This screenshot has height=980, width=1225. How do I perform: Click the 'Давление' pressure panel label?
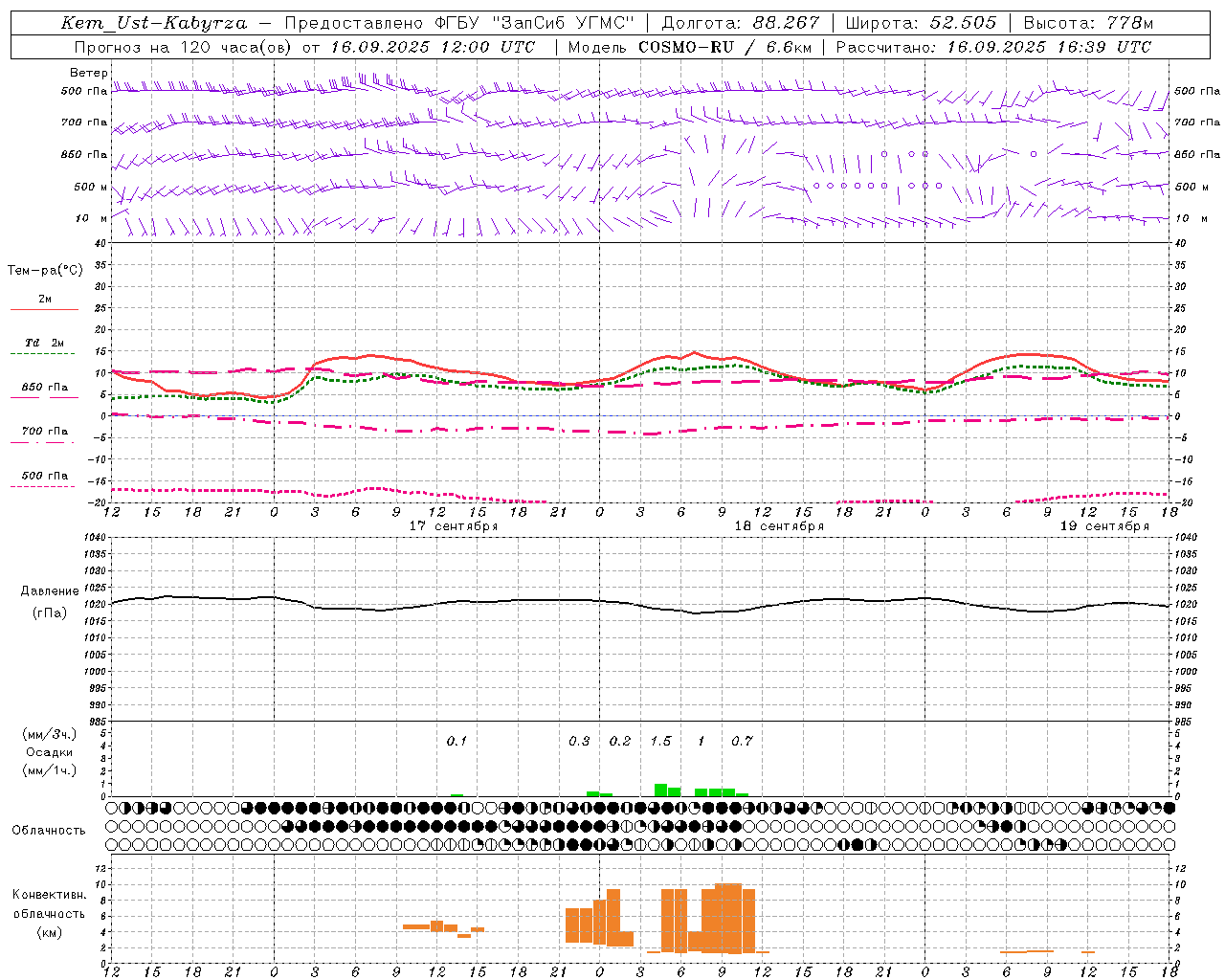tap(50, 591)
